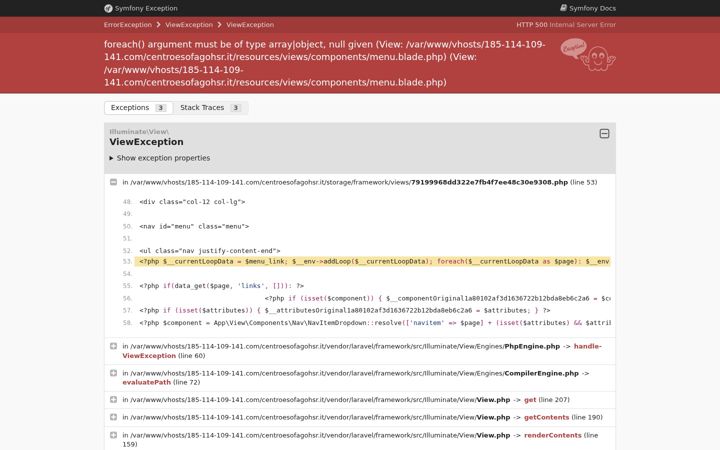Click ErrorException in the breadcrumb
The width and height of the screenshot is (720, 450).
pyautogui.click(x=128, y=25)
